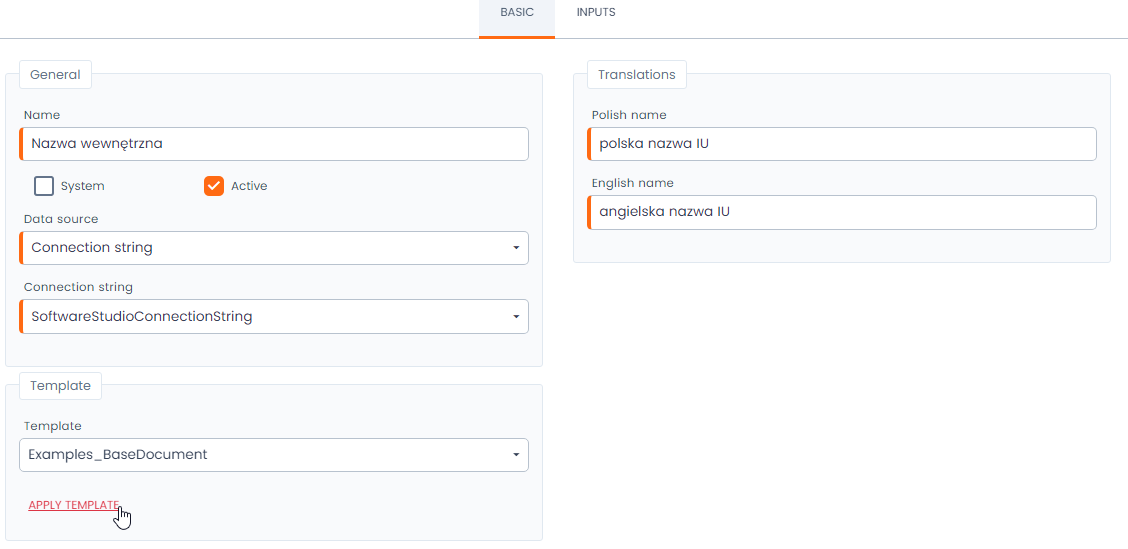Click the General section header

pos(55,75)
